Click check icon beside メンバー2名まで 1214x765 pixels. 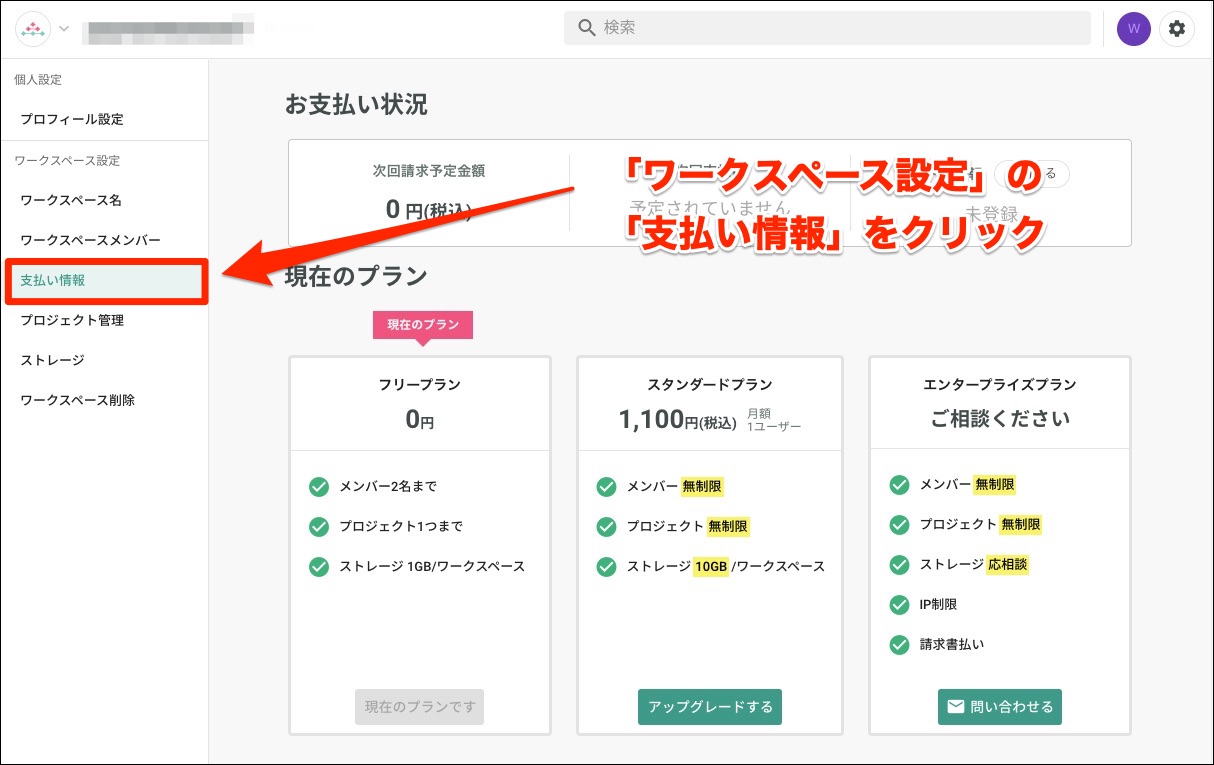tap(319, 487)
